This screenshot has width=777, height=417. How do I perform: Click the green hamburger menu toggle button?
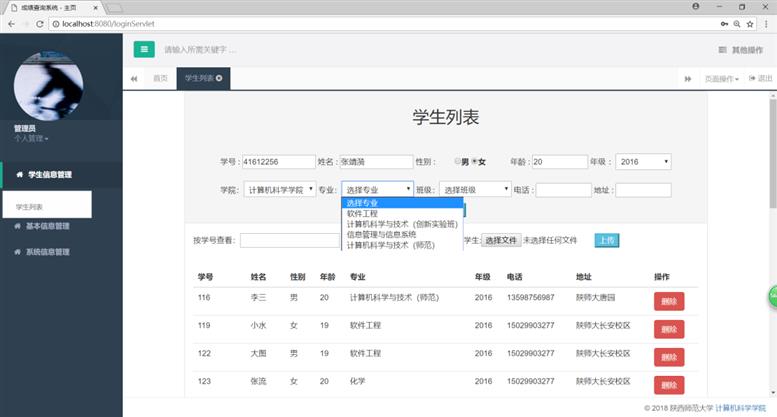[145, 49]
